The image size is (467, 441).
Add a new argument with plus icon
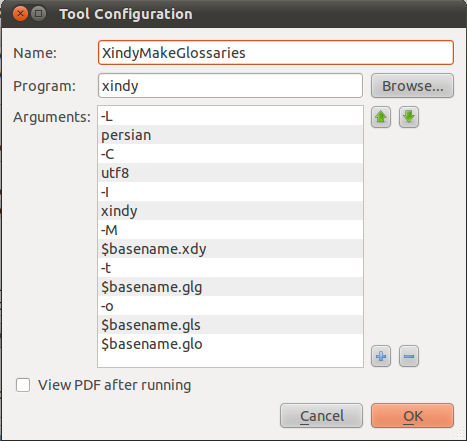(x=381, y=356)
